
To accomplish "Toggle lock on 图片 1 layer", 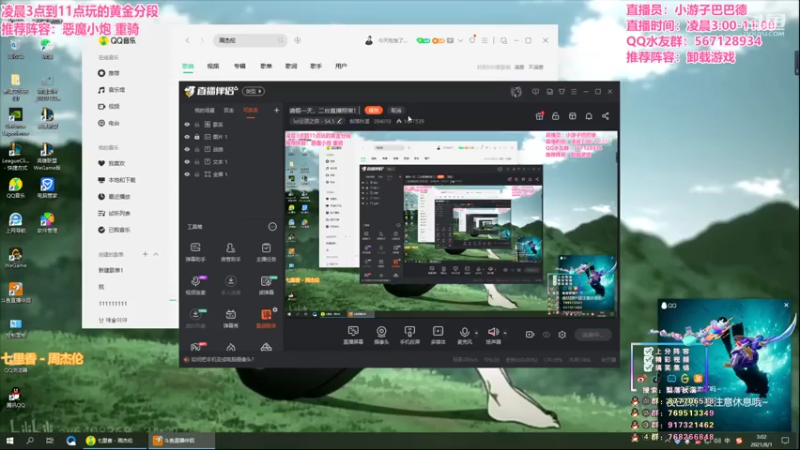I will click(197, 137).
